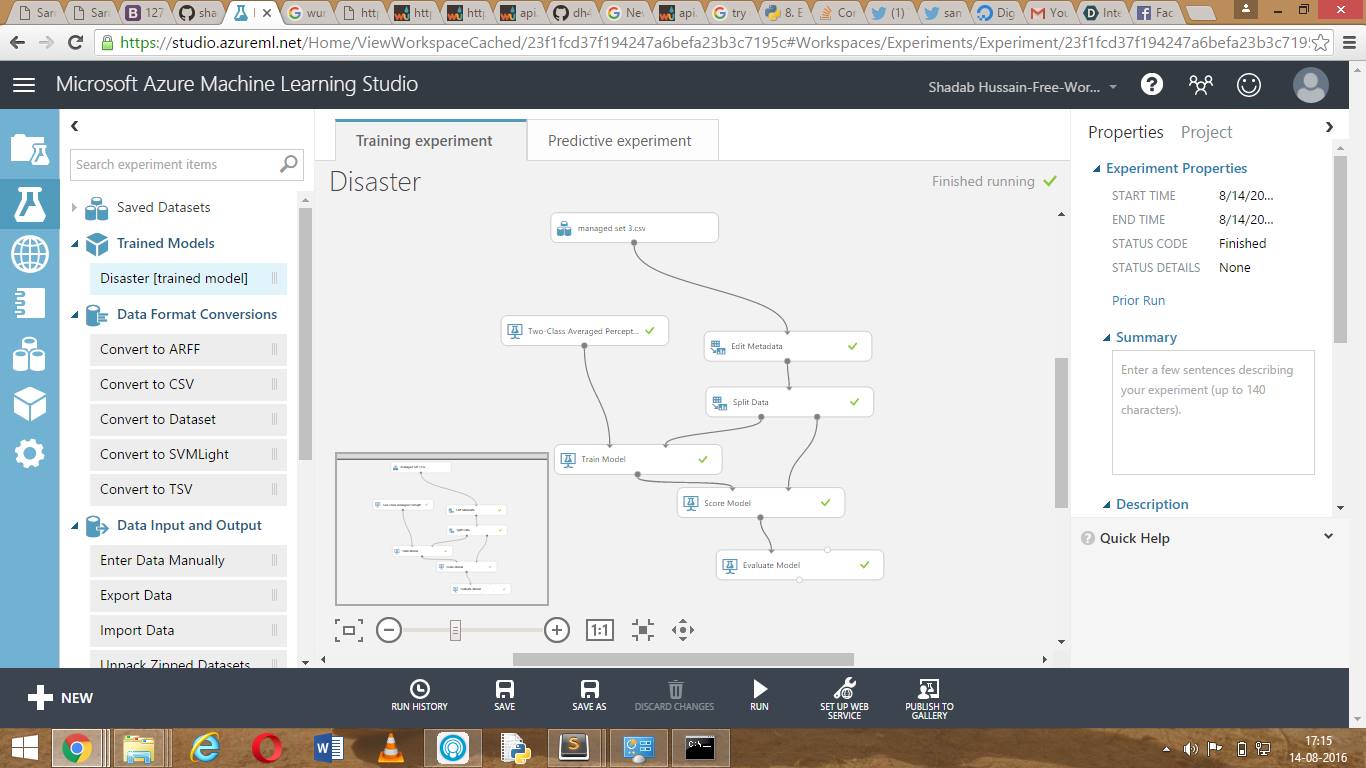Screen dimensions: 1366x768
Task: Collapse the Summary section
Action: (1107, 338)
